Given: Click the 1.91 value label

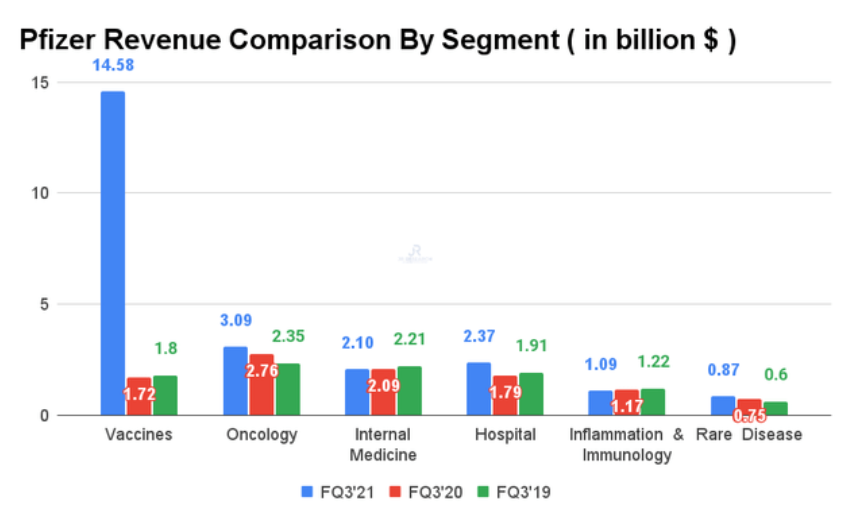Looking at the screenshot, I should tap(532, 345).
